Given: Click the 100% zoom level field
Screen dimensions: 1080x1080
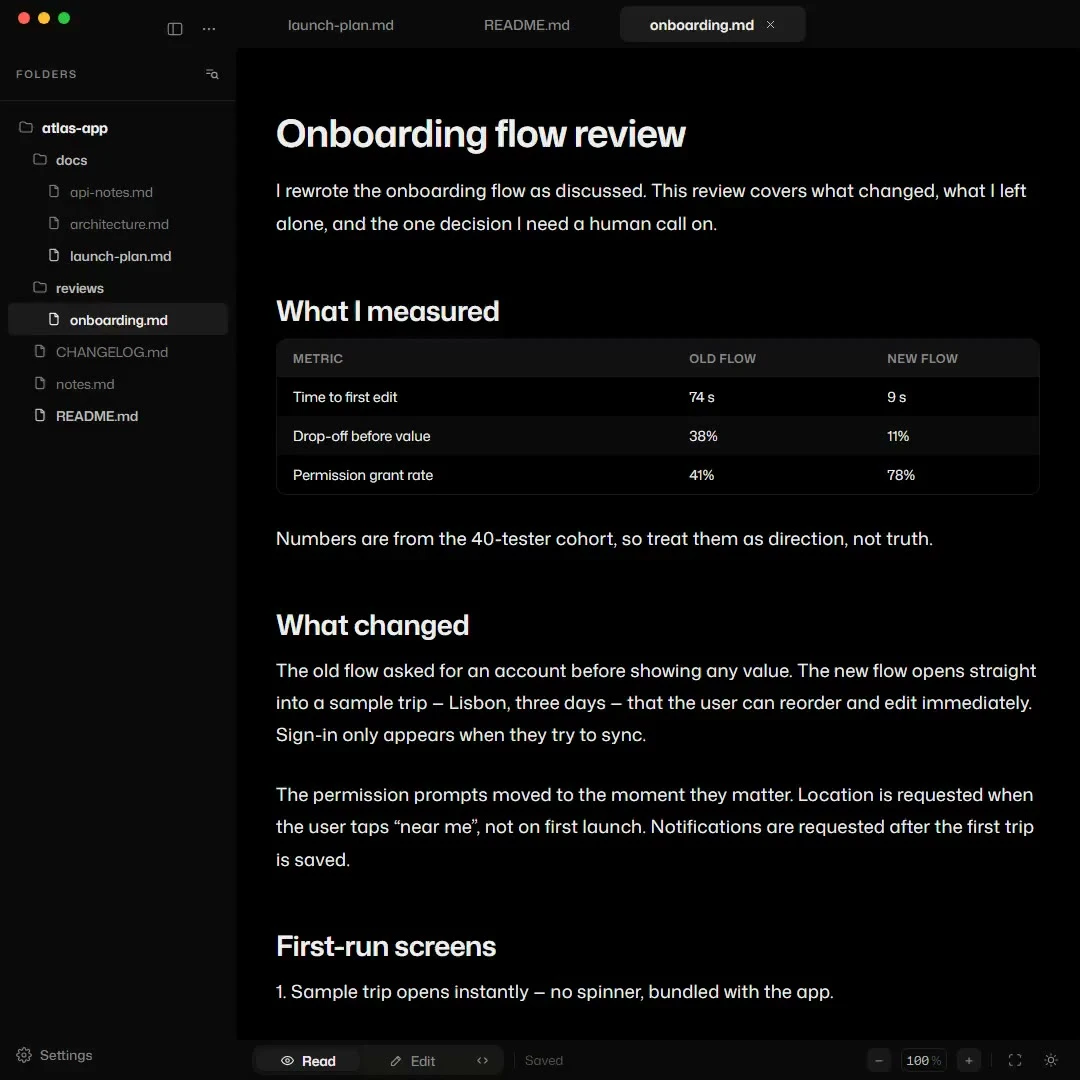Looking at the screenshot, I should 923,1060.
